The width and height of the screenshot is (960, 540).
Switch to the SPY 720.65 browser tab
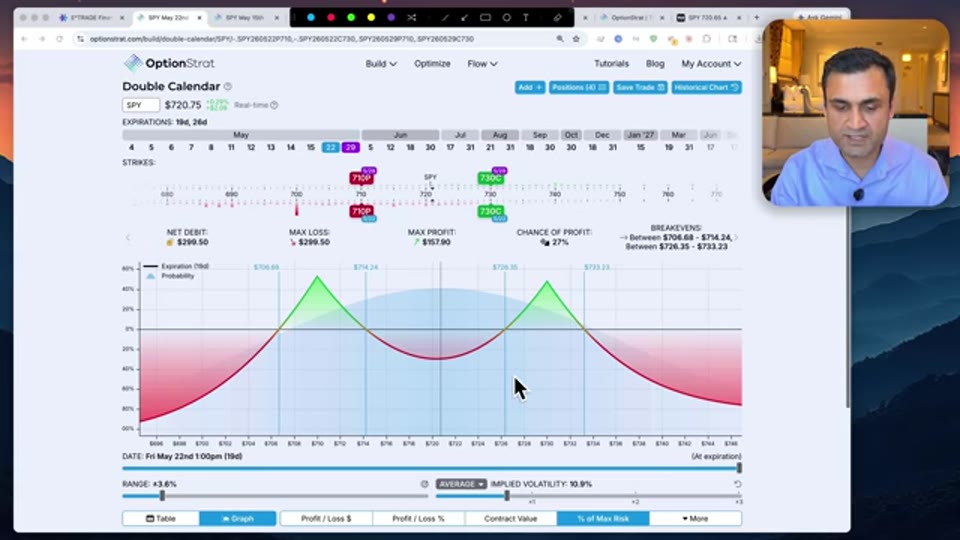[709, 18]
